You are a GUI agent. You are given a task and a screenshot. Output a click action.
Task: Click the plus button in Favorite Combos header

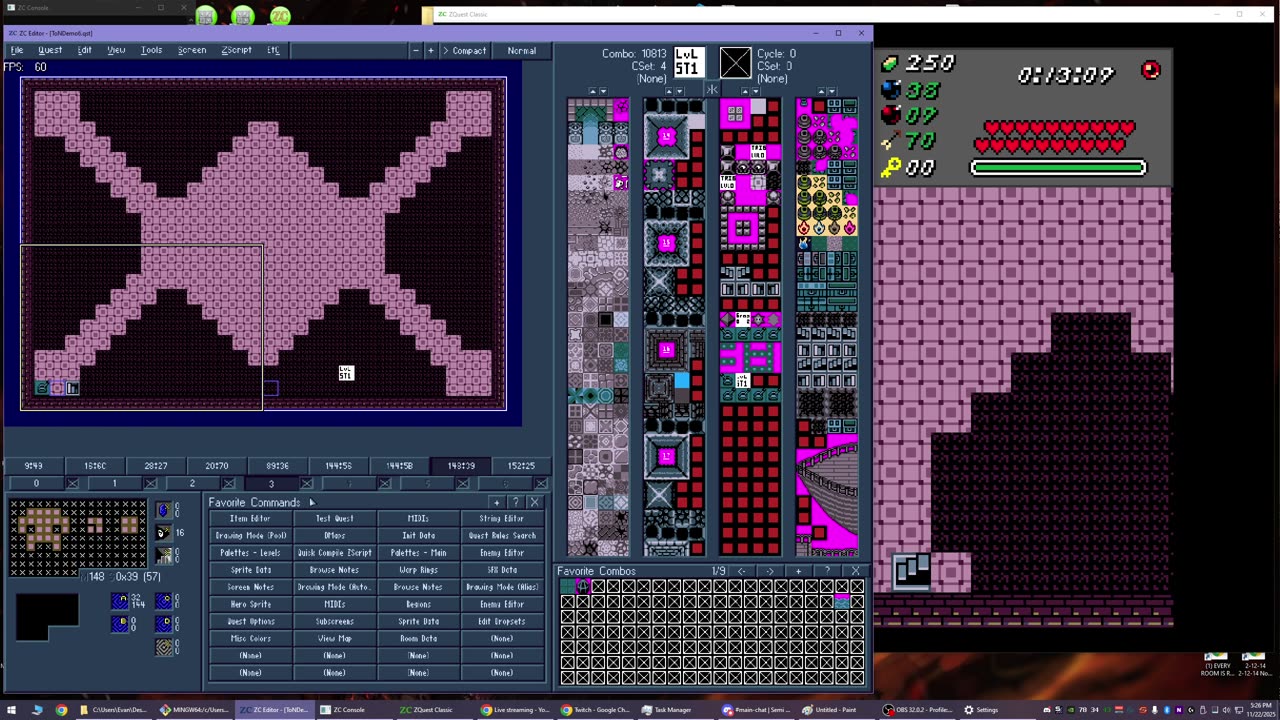coord(798,571)
